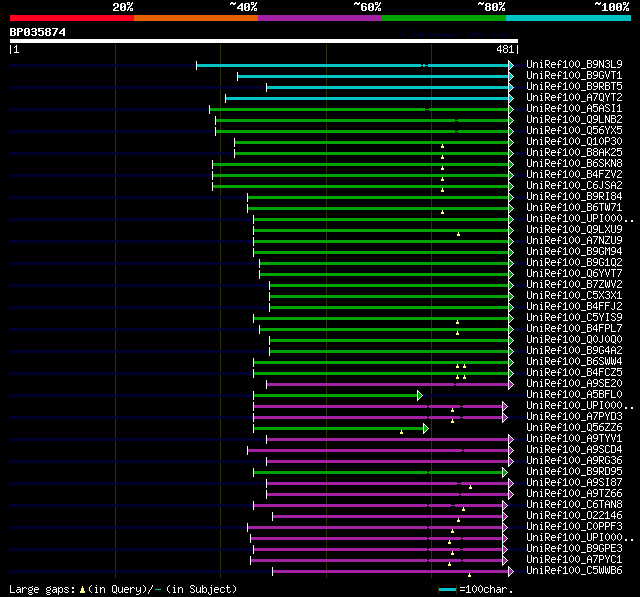Open the UniRef100_A5ASI1 hit label
This screenshot has height=597, width=640.
coord(574,109)
